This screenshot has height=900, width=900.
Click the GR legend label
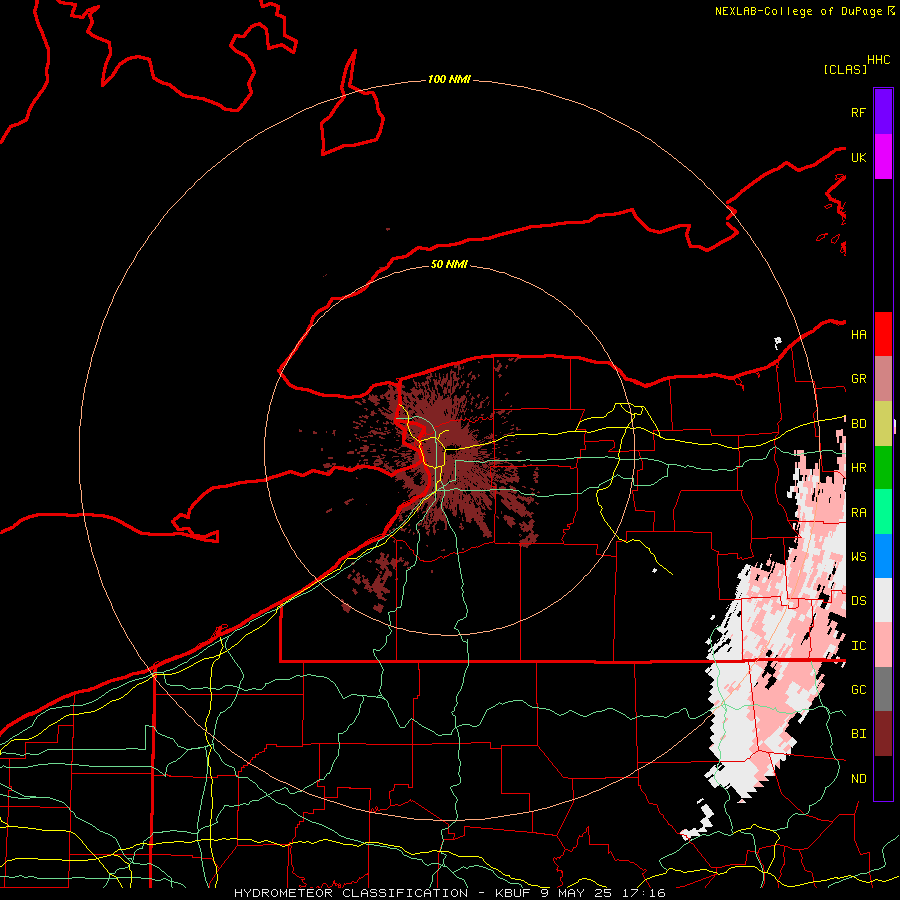point(858,379)
